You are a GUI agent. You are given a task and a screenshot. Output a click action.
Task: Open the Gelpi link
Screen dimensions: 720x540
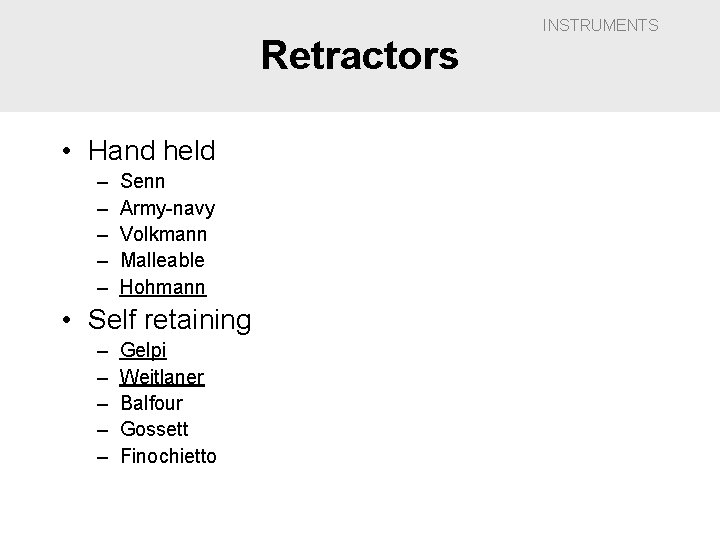click(x=143, y=351)
